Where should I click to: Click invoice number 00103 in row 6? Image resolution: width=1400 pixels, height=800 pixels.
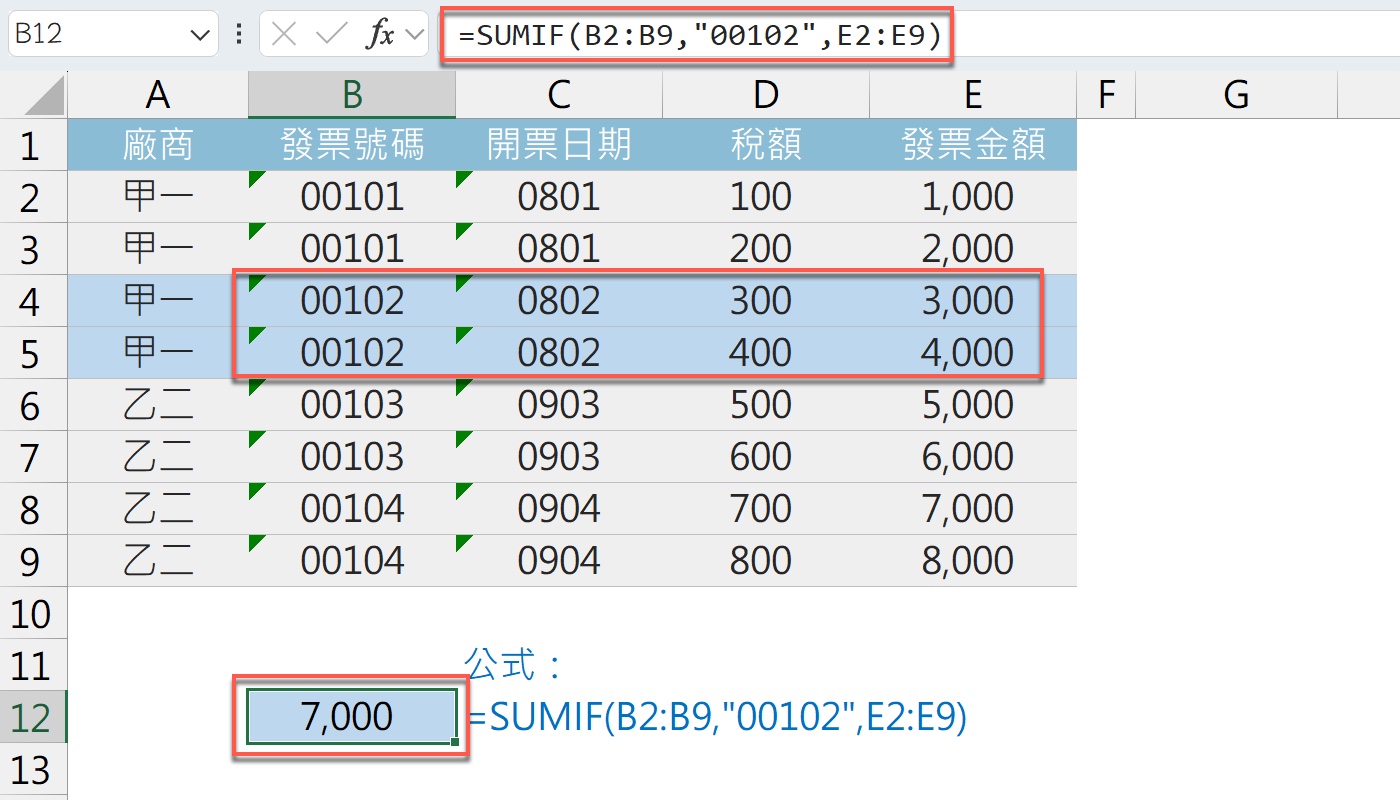tap(352, 405)
